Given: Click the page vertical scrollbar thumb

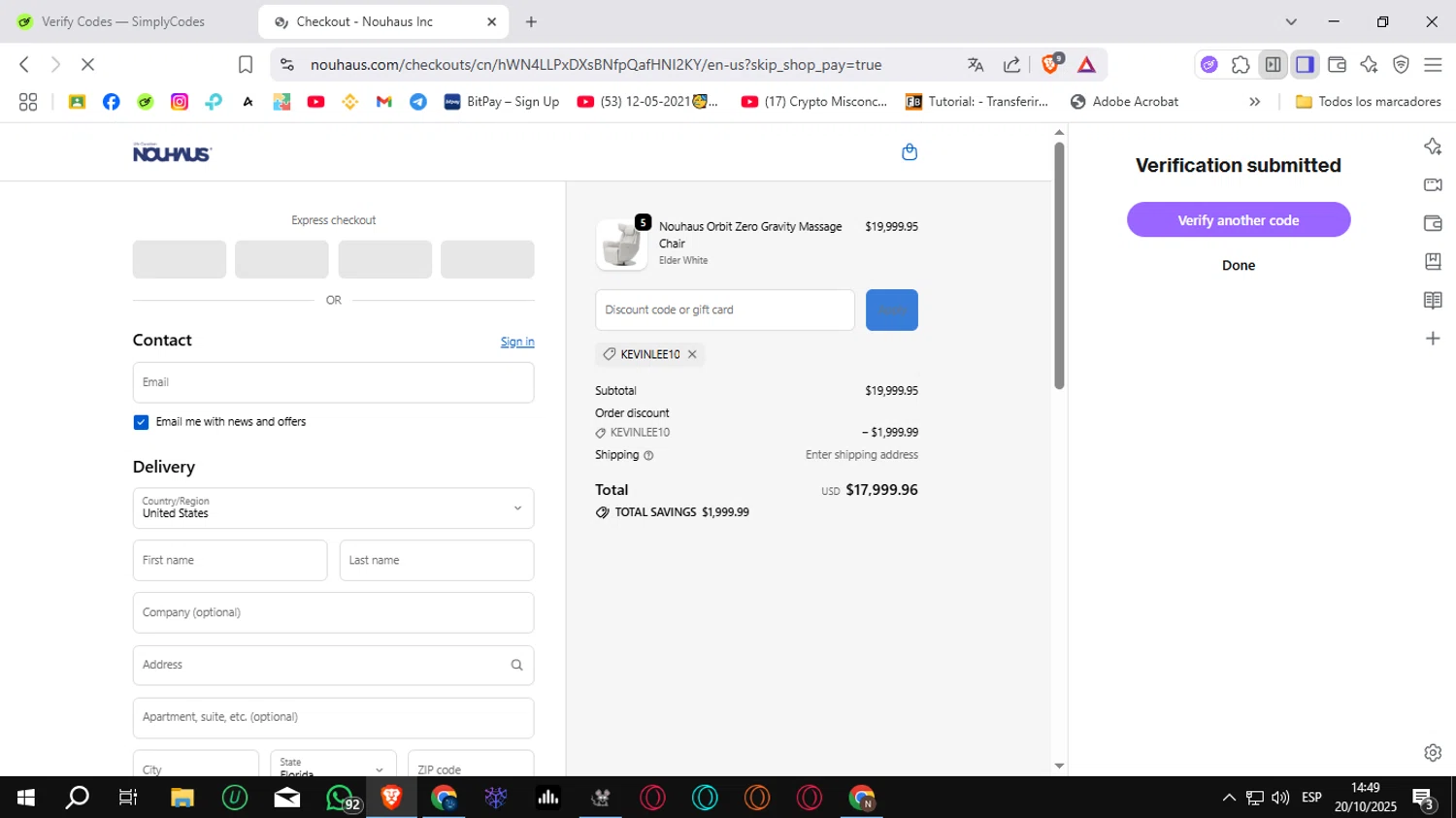Looking at the screenshot, I should (x=1059, y=266).
